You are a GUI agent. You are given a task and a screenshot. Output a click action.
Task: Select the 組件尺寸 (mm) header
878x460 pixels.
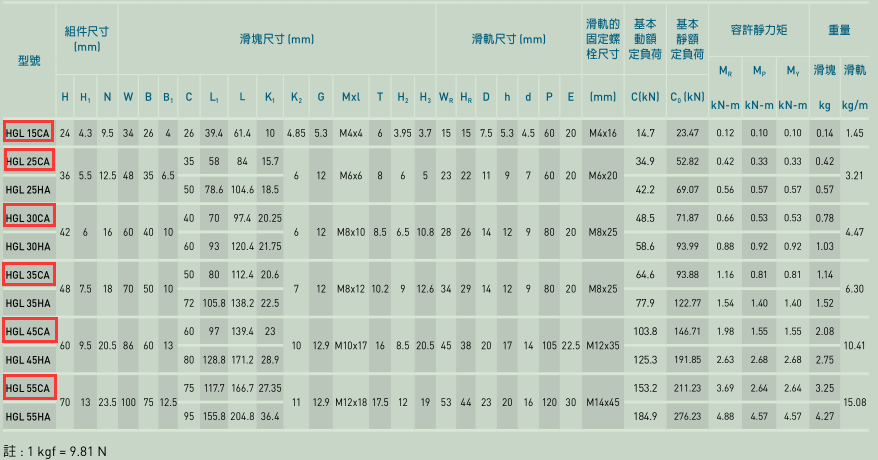point(87,38)
